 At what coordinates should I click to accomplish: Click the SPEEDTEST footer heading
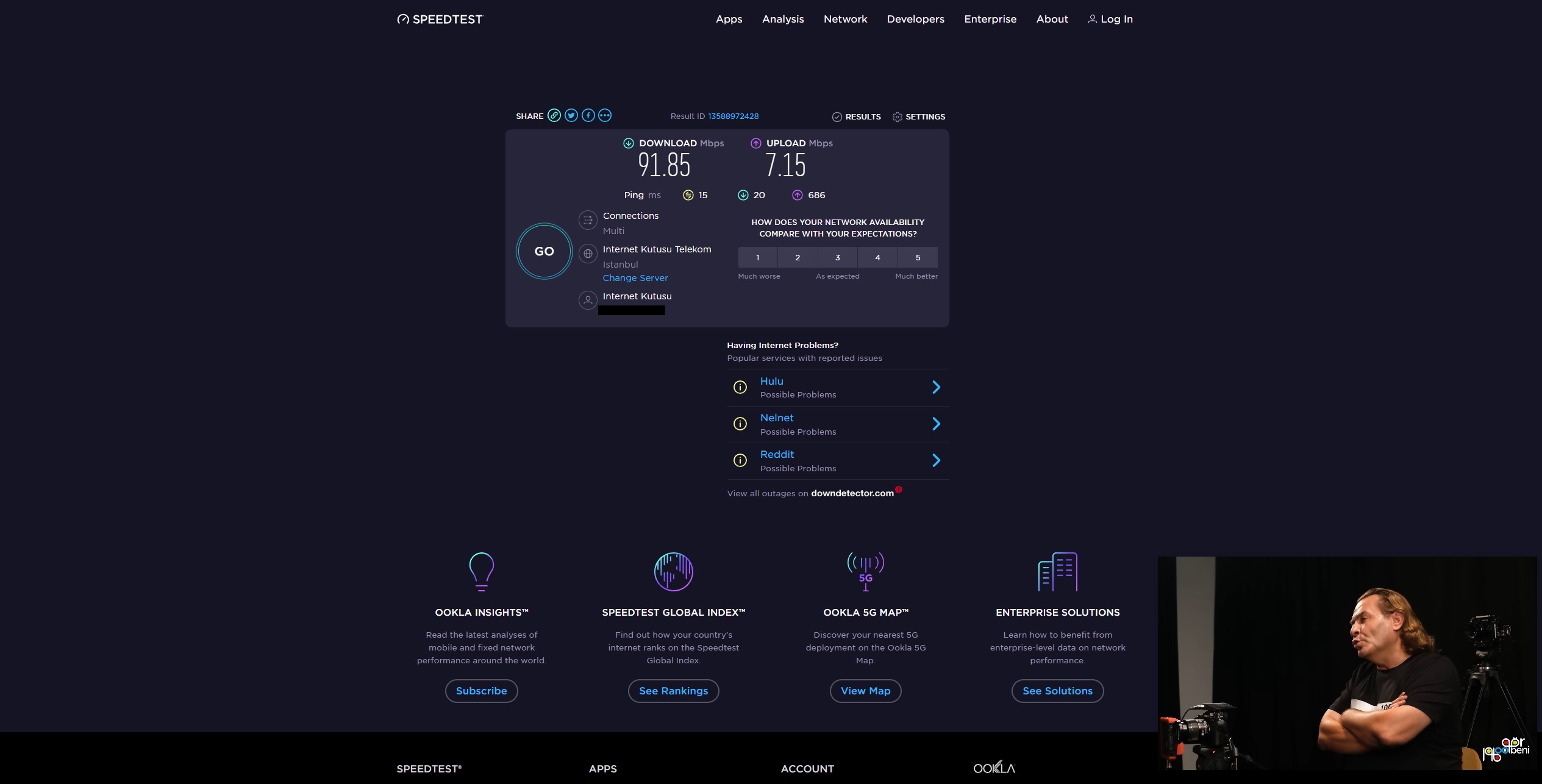429,769
